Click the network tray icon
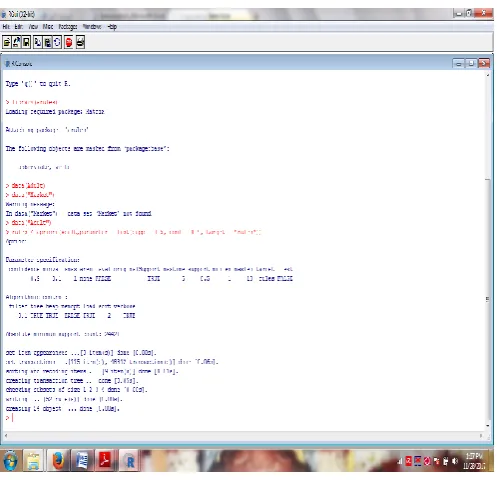 coord(436,461)
